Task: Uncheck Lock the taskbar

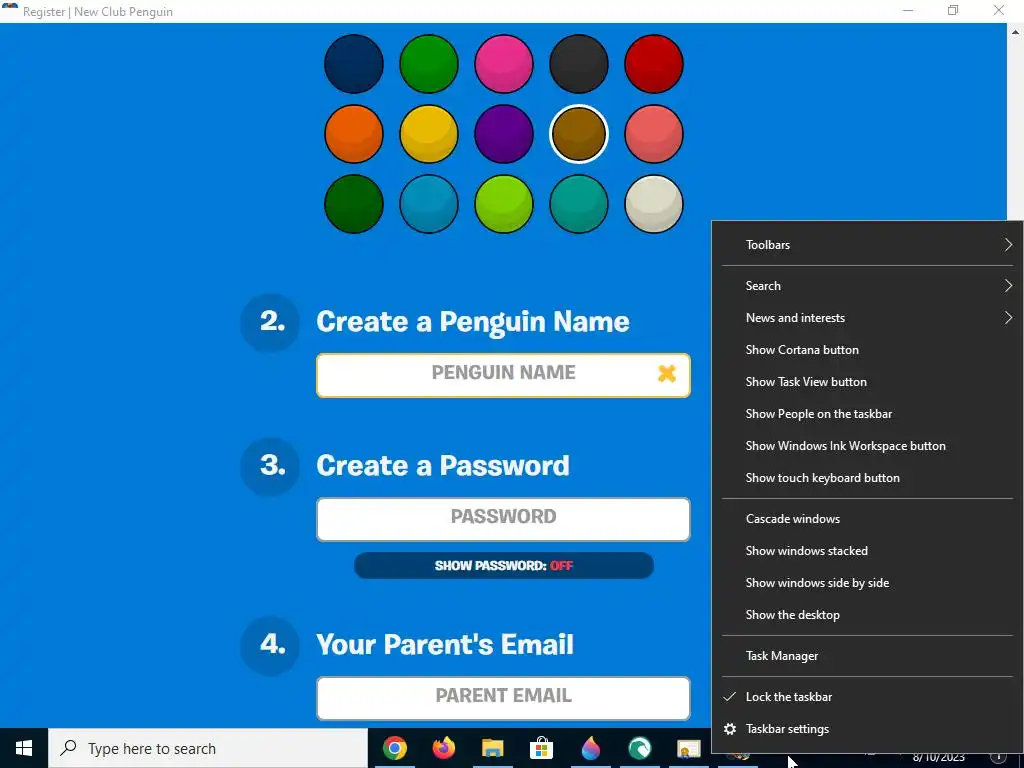Action: 867,697
